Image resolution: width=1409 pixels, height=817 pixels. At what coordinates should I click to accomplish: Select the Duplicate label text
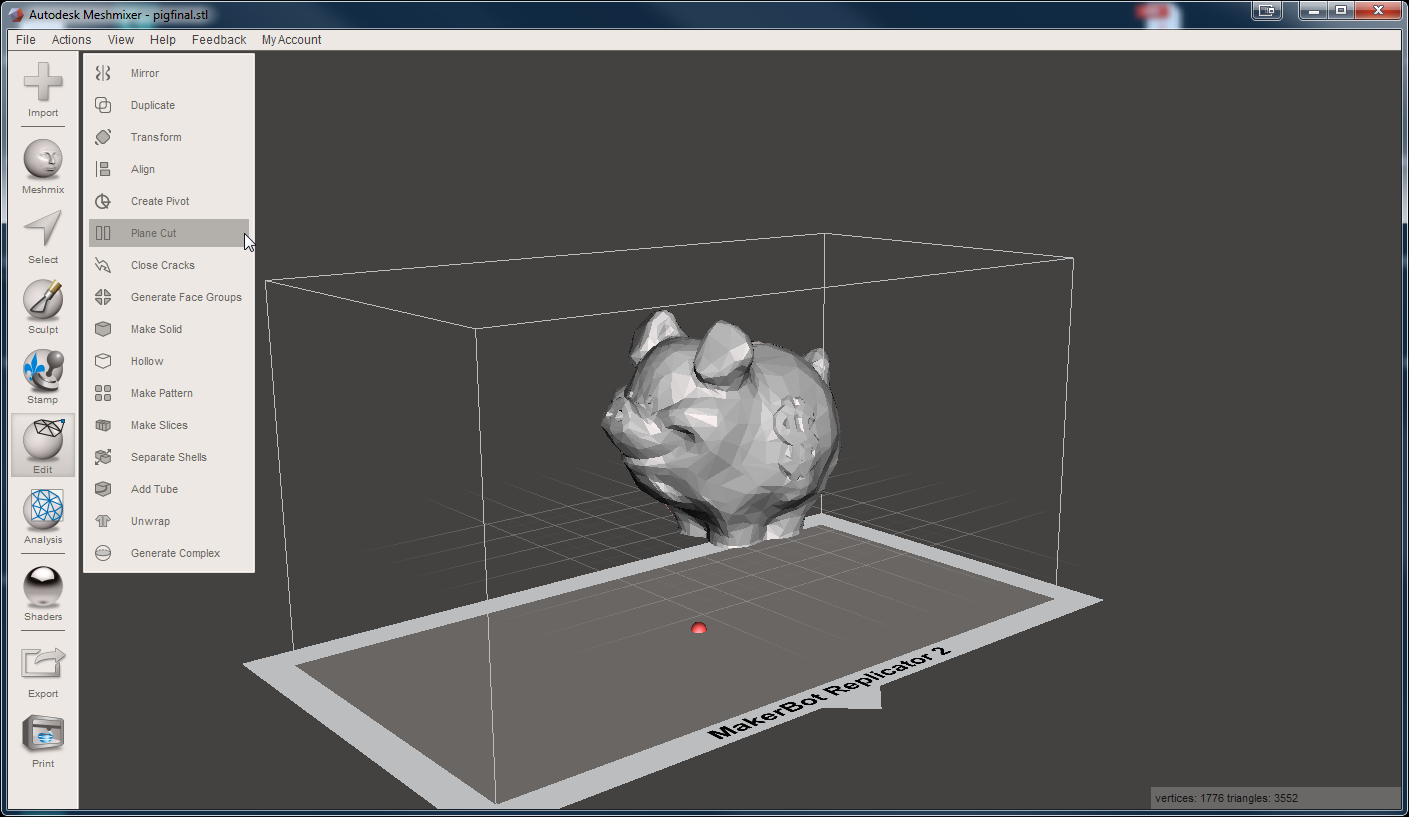click(153, 105)
